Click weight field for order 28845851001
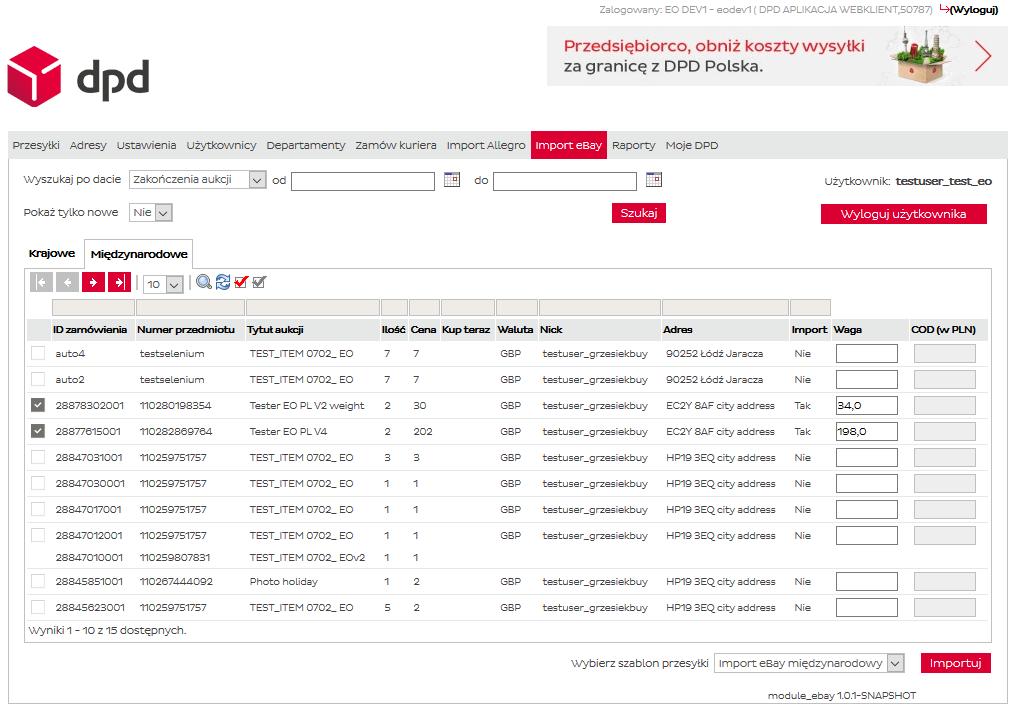Viewport: 1018px width, 715px height. point(867,581)
